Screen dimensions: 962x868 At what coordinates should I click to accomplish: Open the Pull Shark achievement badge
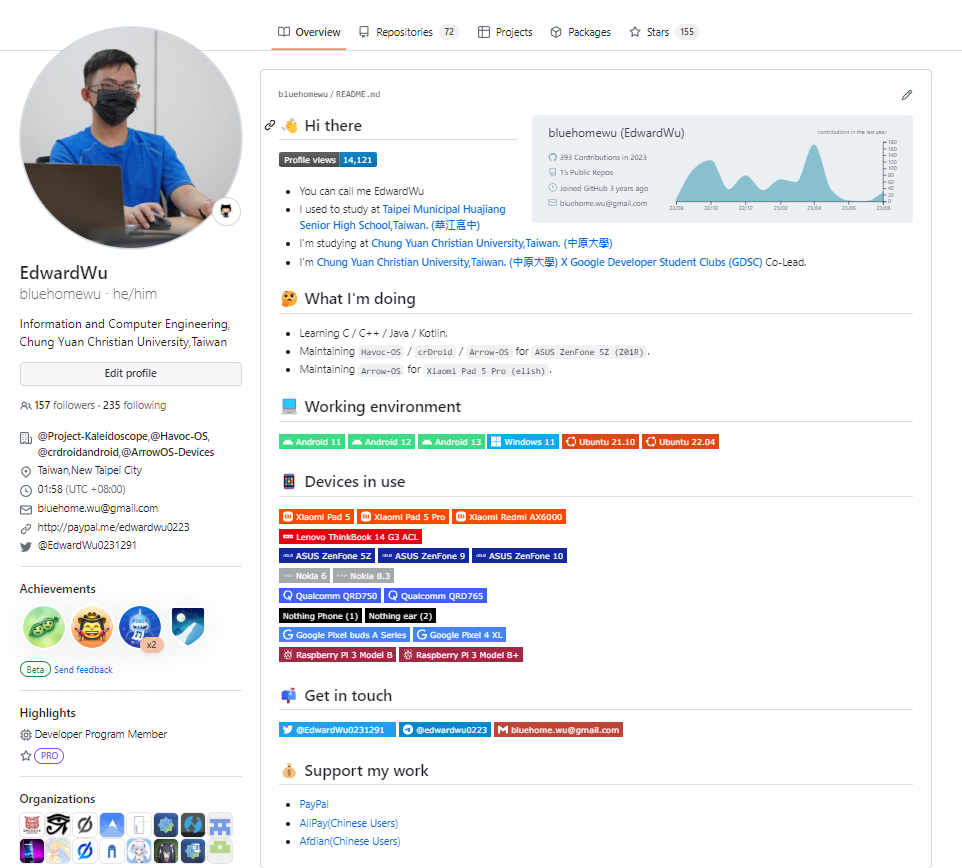(x=140, y=628)
